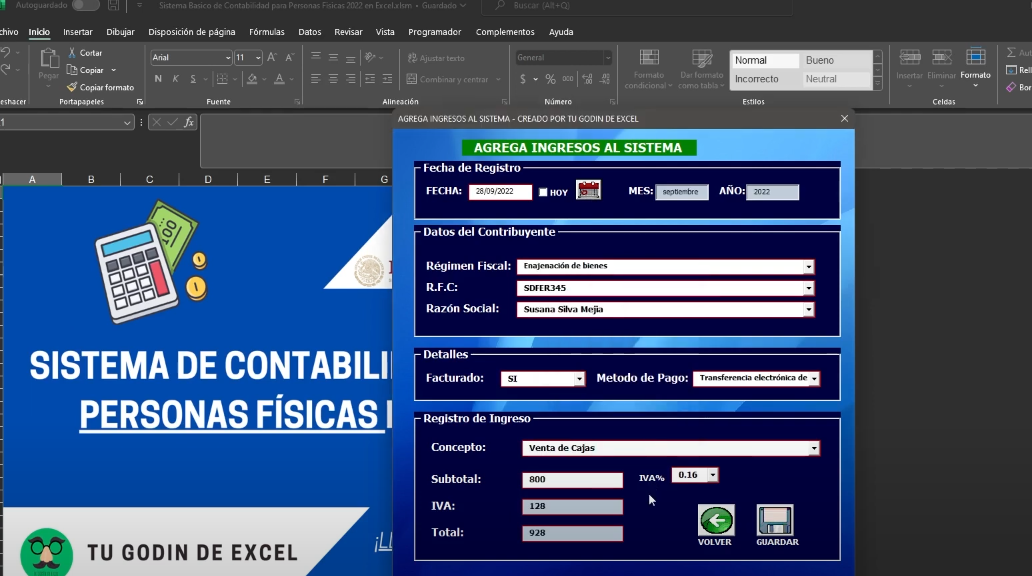Click the GUARDAR floppy disk icon

click(775, 521)
